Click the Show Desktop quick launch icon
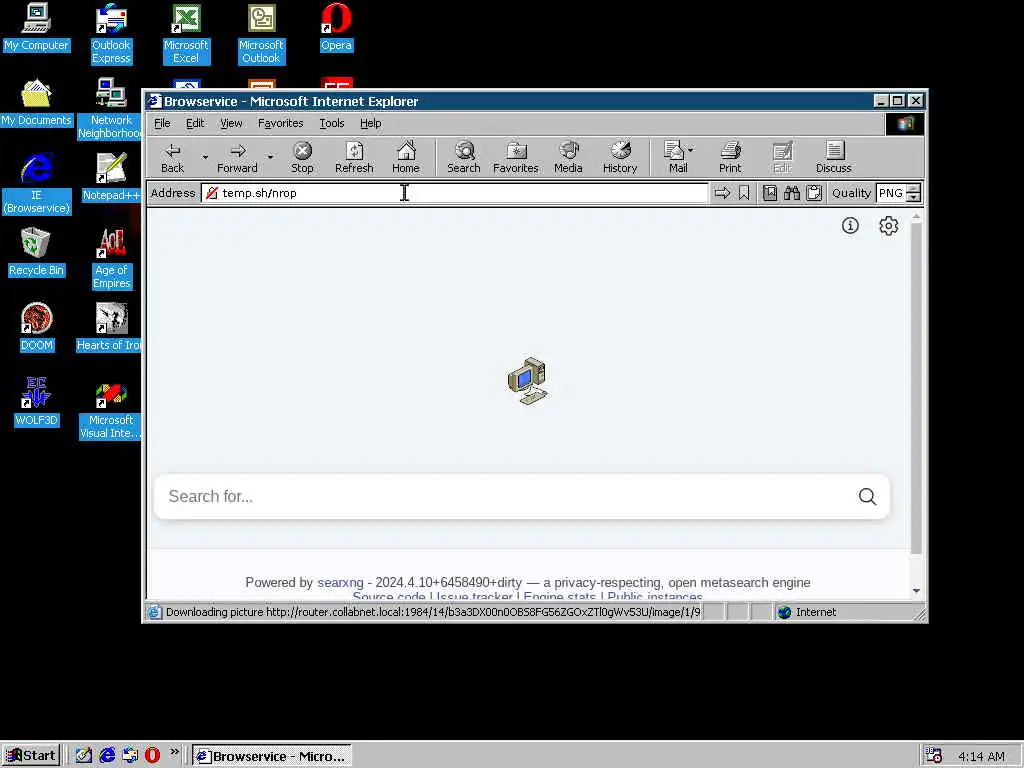This screenshot has height=768, width=1024. click(x=84, y=756)
